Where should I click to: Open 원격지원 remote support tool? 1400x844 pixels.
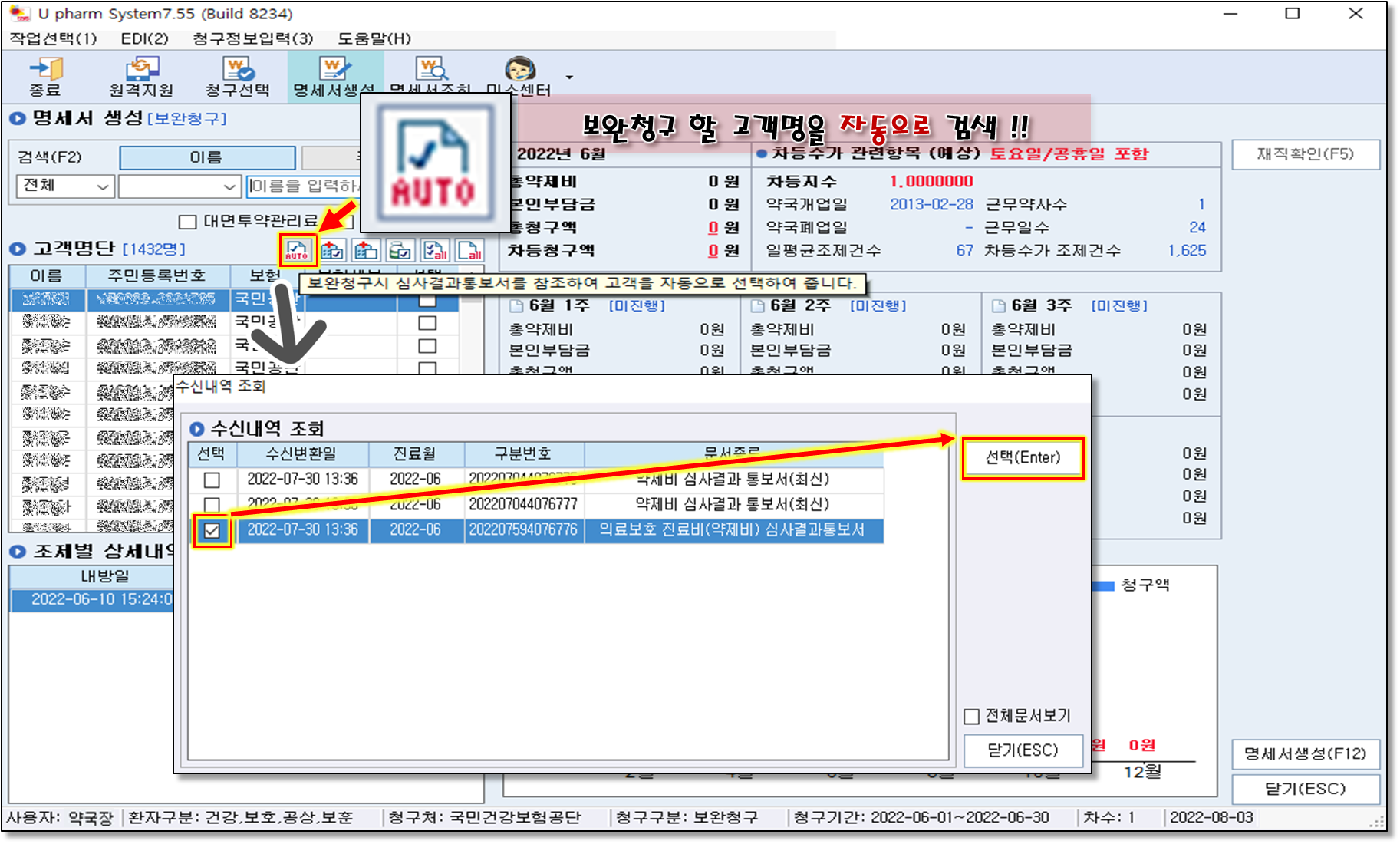click(x=141, y=77)
